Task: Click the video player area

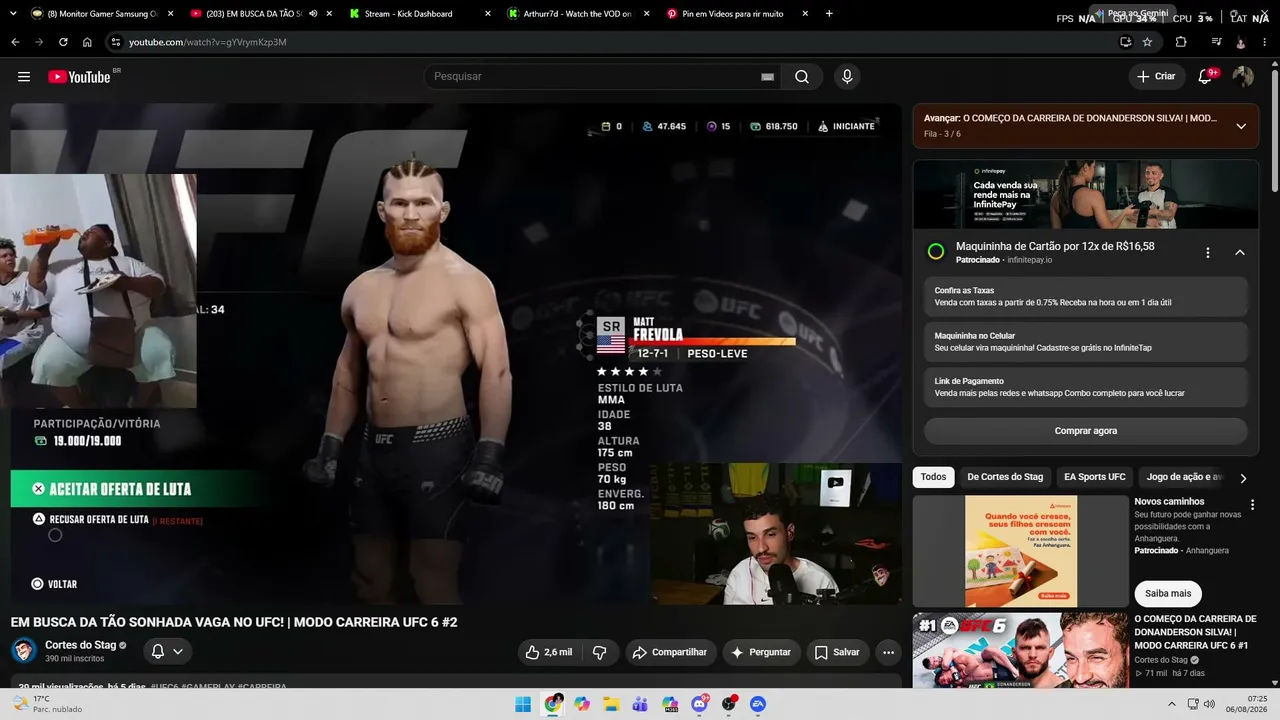Action: click(x=456, y=354)
